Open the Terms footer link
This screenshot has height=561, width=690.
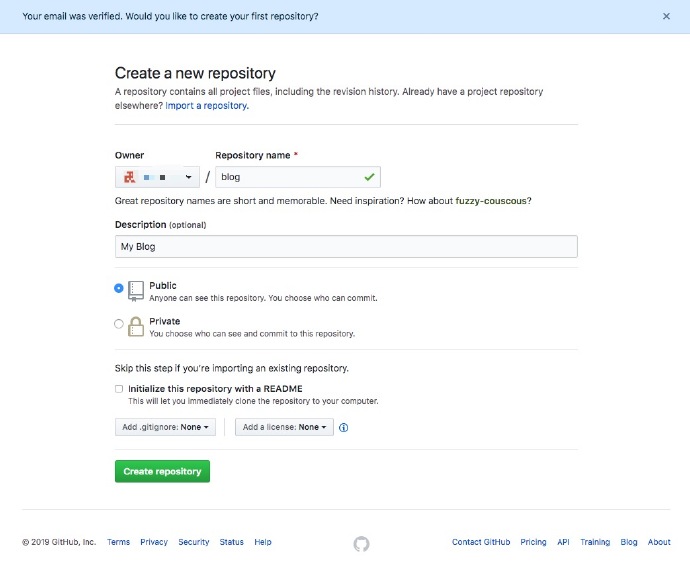tap(118, 542)
